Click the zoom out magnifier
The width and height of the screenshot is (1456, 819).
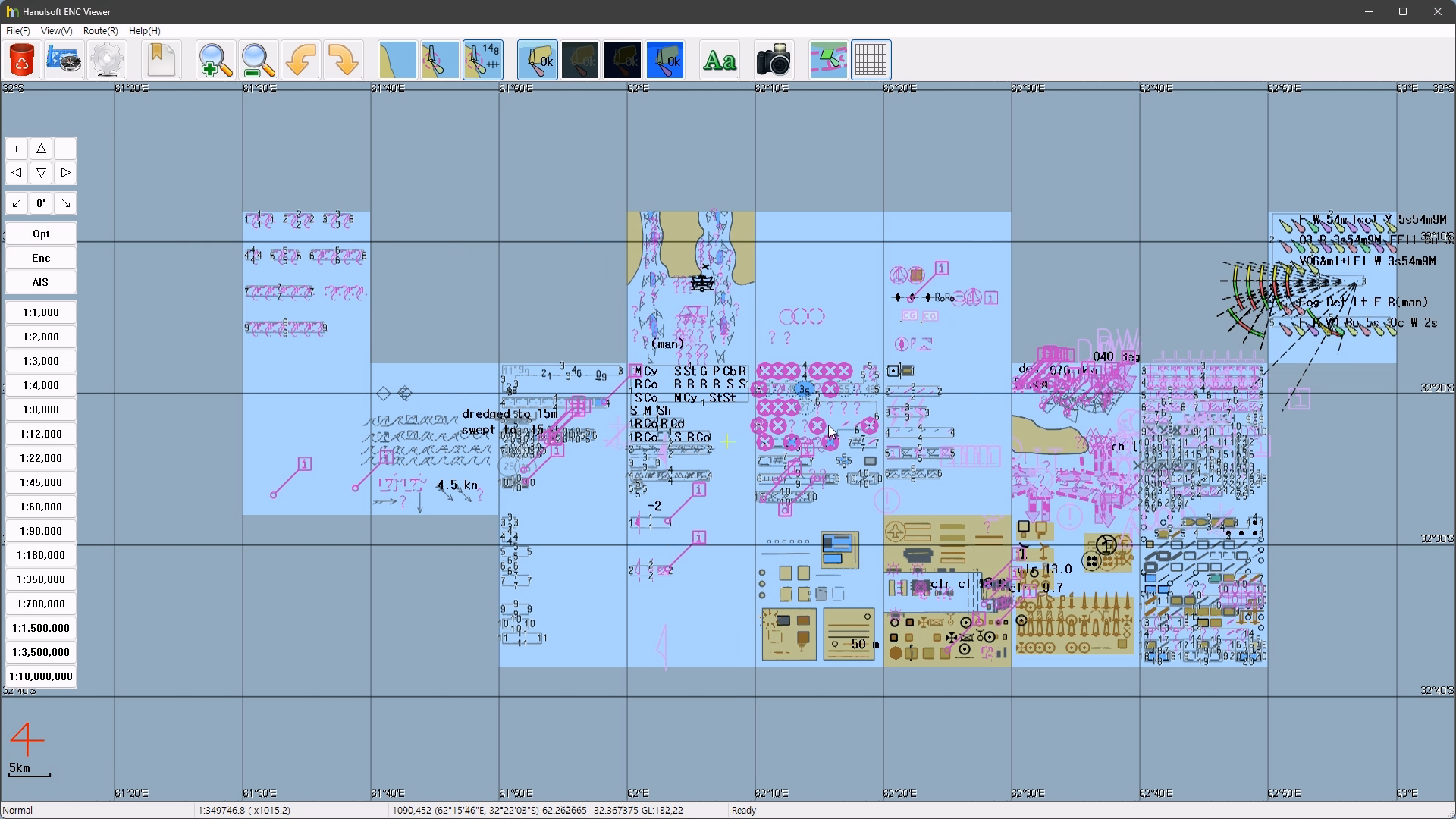(258, 60)
